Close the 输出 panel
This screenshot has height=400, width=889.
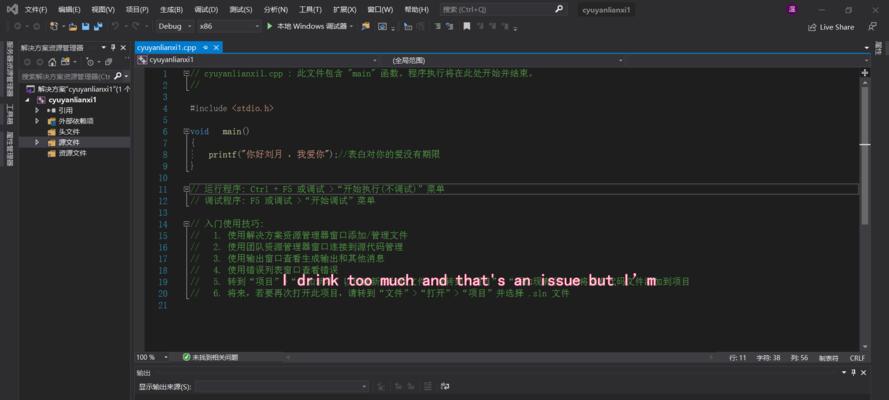pos(863,373)
